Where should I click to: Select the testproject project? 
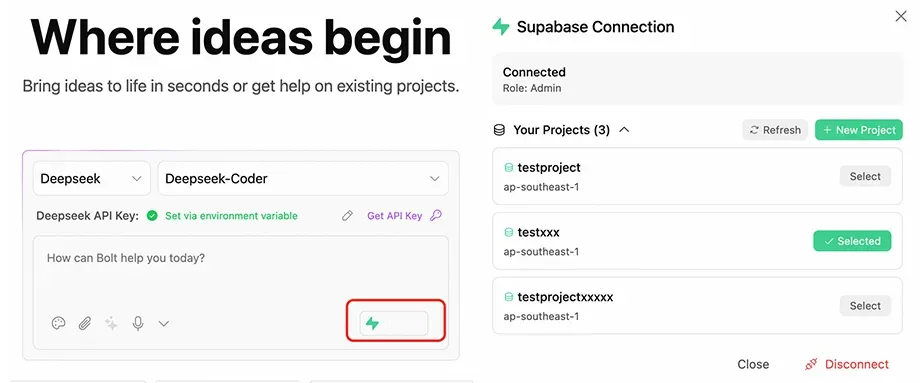pyautogui.click(x=865, y=176)
